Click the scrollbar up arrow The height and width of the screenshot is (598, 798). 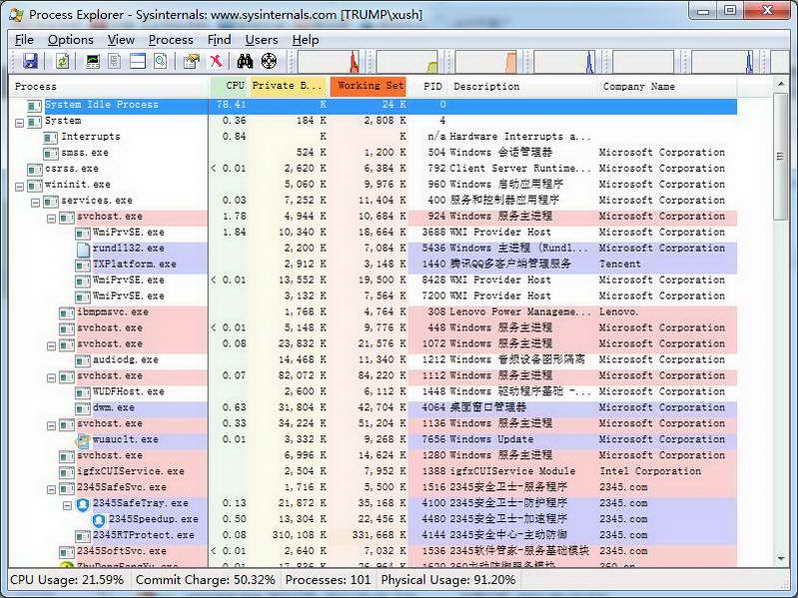(780, 83)
